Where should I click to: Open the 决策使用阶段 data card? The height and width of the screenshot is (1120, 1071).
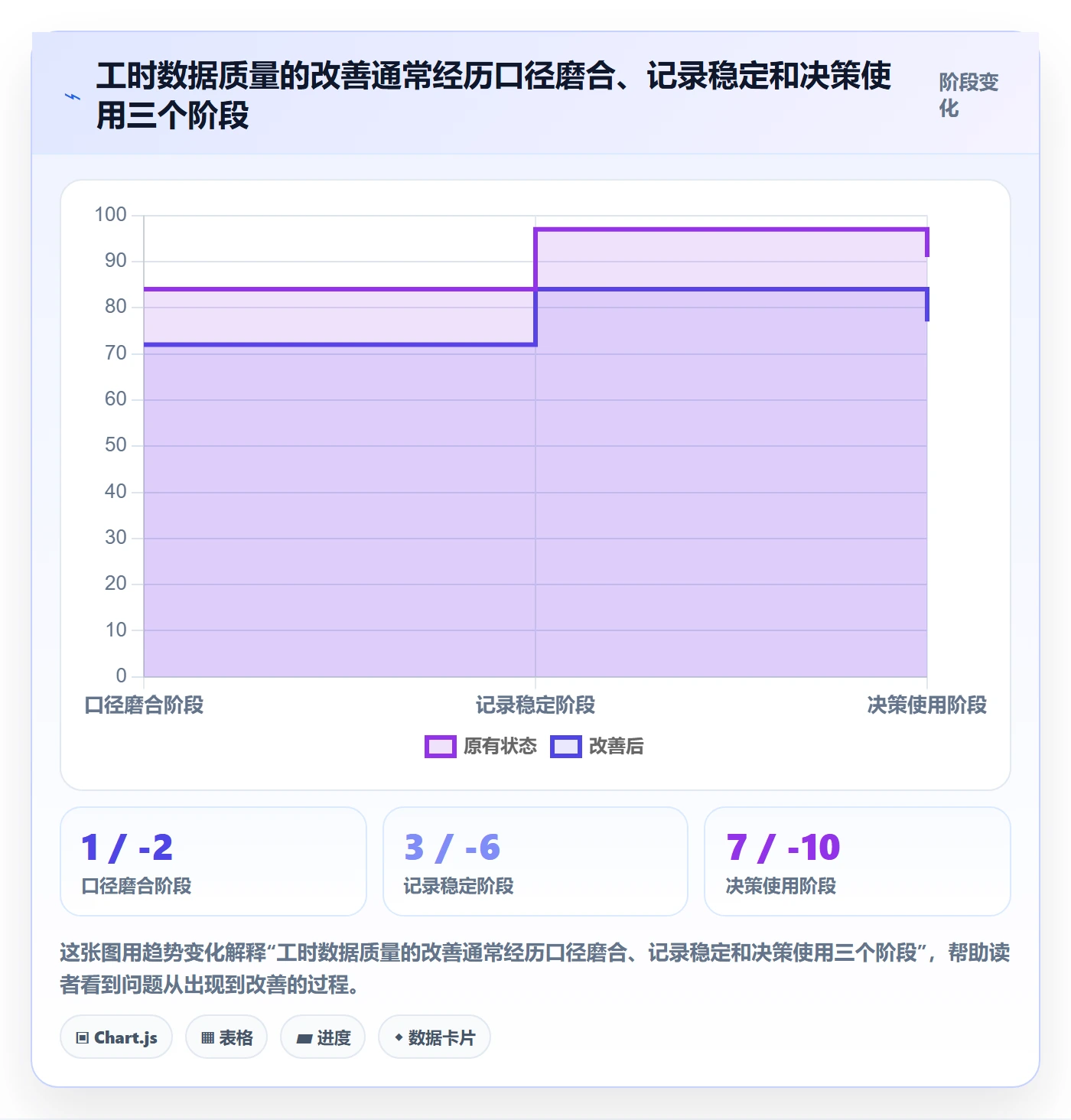coord(858,861)
